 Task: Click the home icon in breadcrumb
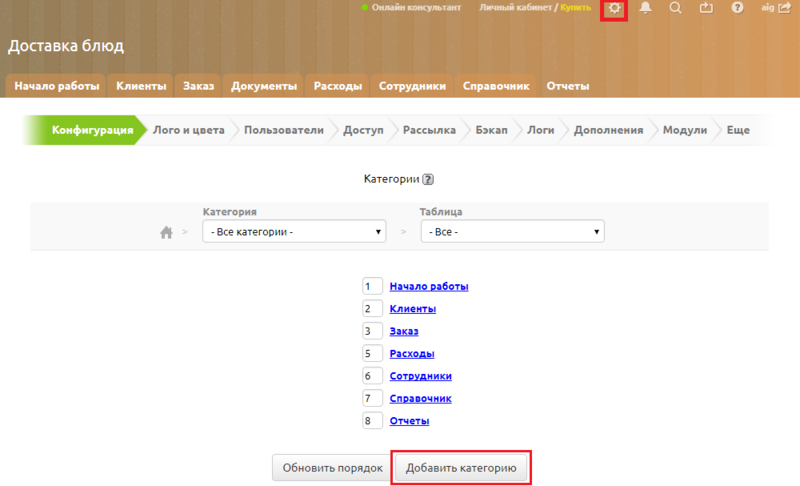tap(167, 232)
